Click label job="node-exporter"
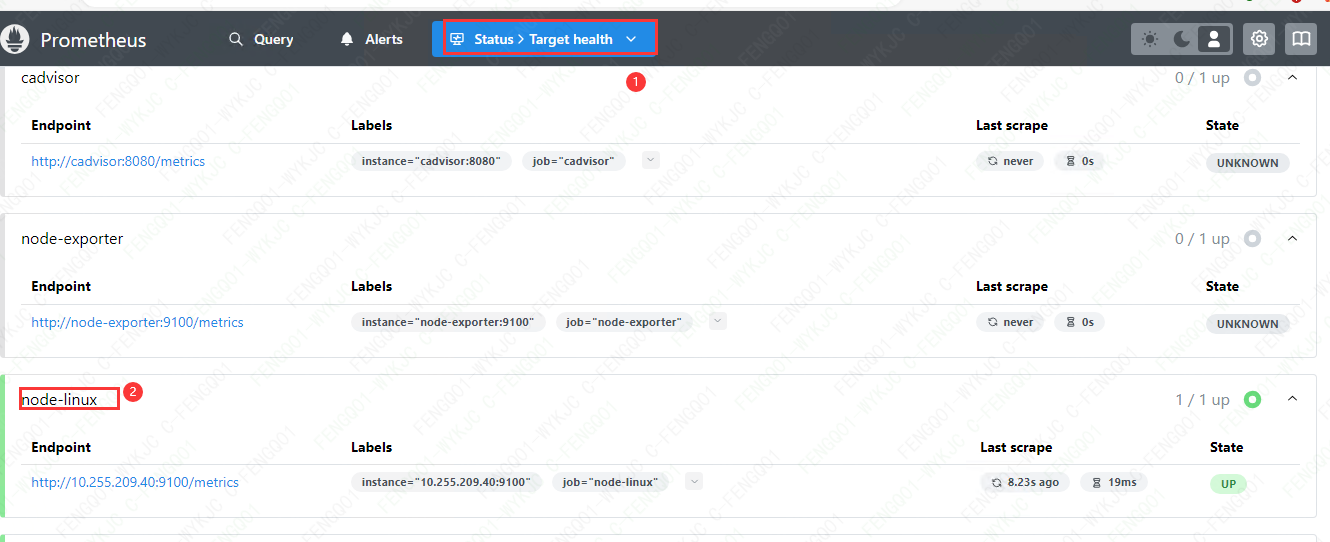 click(x=624, y=322)
